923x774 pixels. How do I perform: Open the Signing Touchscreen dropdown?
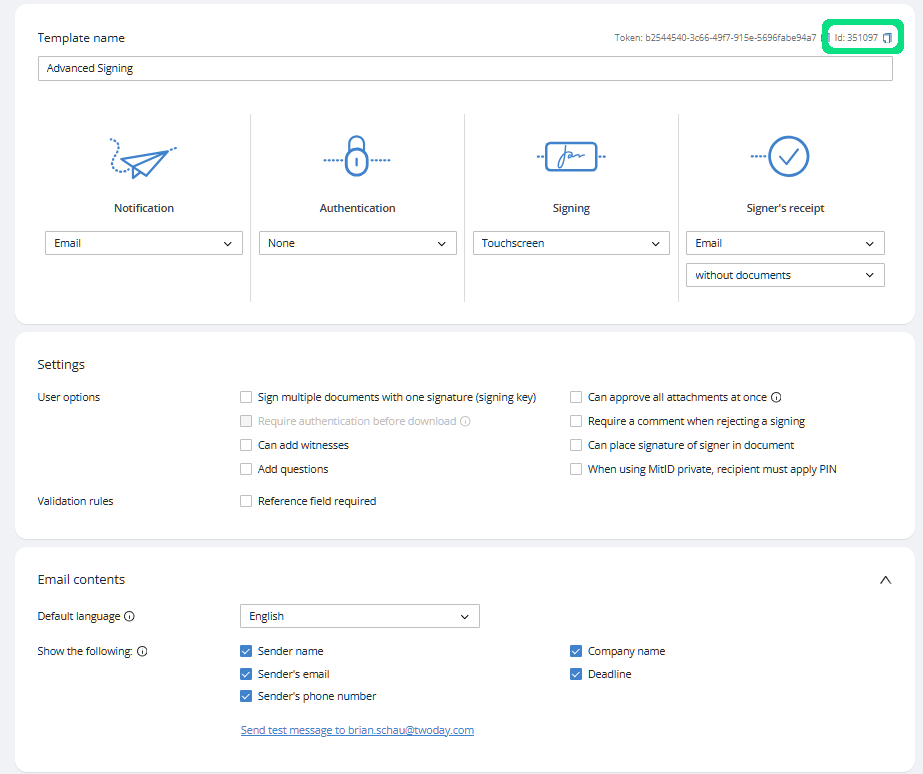coord(571,243)
